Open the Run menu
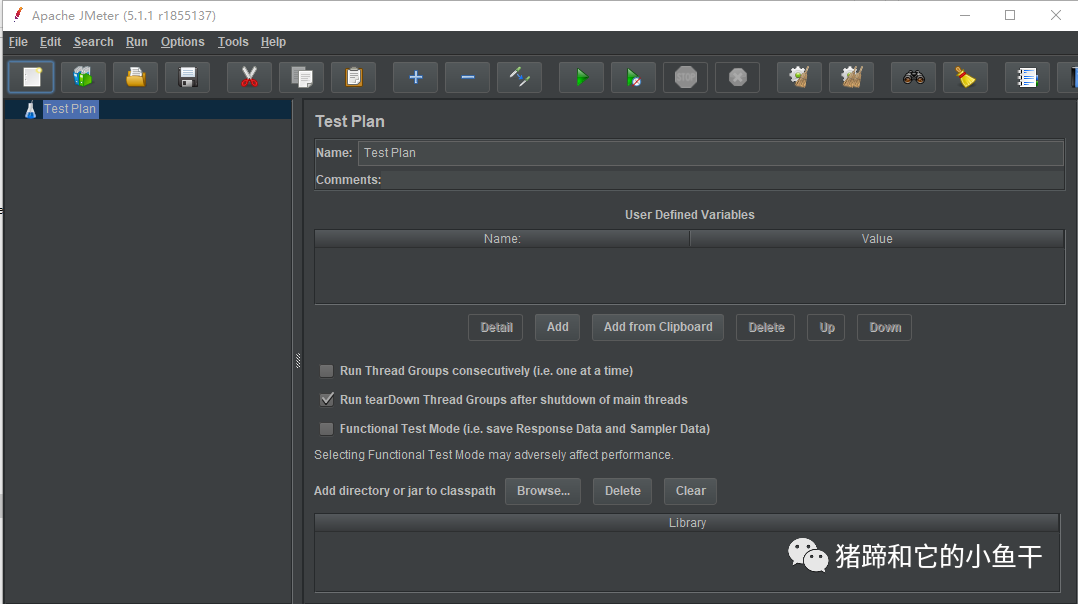1078x604 pixels. tap(137, 42)
